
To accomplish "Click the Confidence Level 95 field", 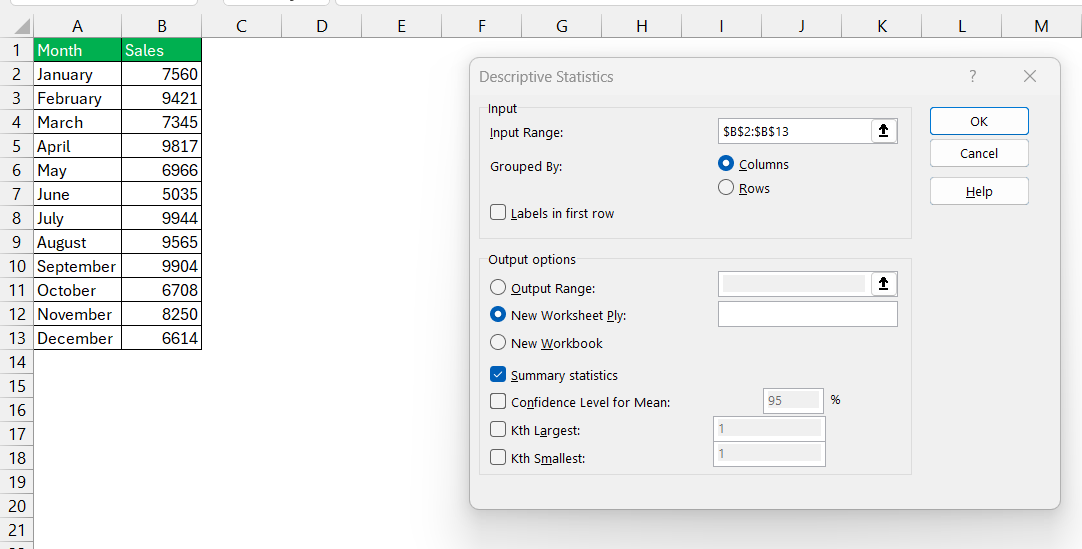I will tap(793, 401).
